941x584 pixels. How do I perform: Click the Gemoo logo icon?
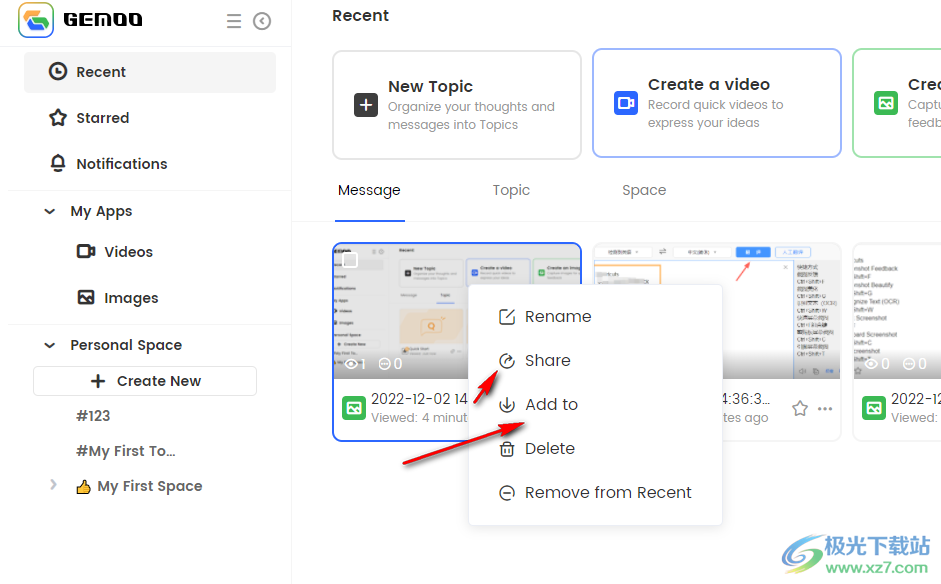click(x=36, y=20)
